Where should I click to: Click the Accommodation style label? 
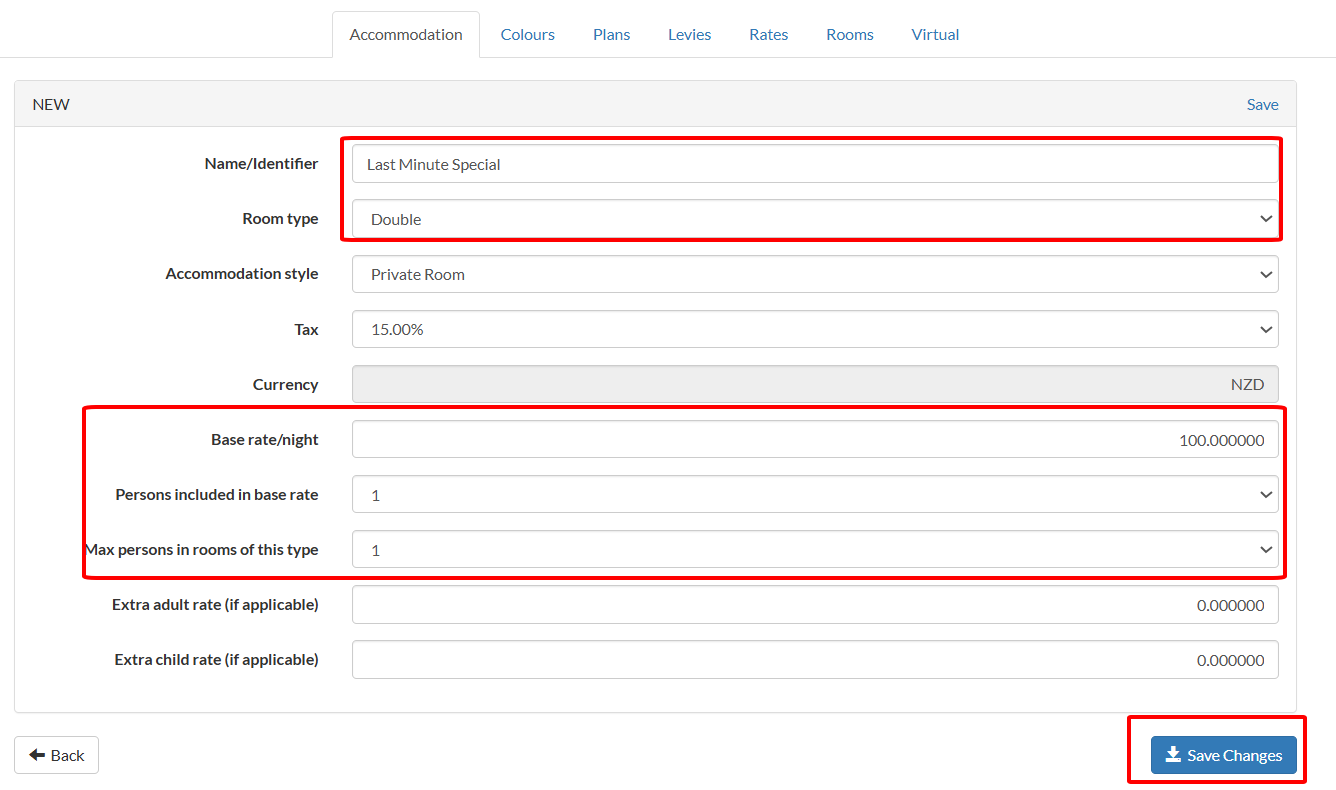point(242,273)
